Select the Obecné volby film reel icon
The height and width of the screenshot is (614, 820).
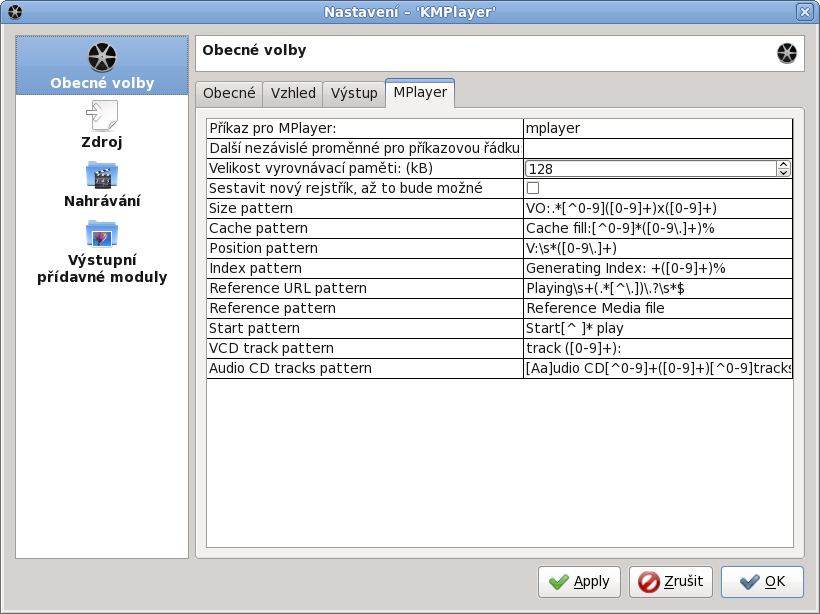pos(102,58)
